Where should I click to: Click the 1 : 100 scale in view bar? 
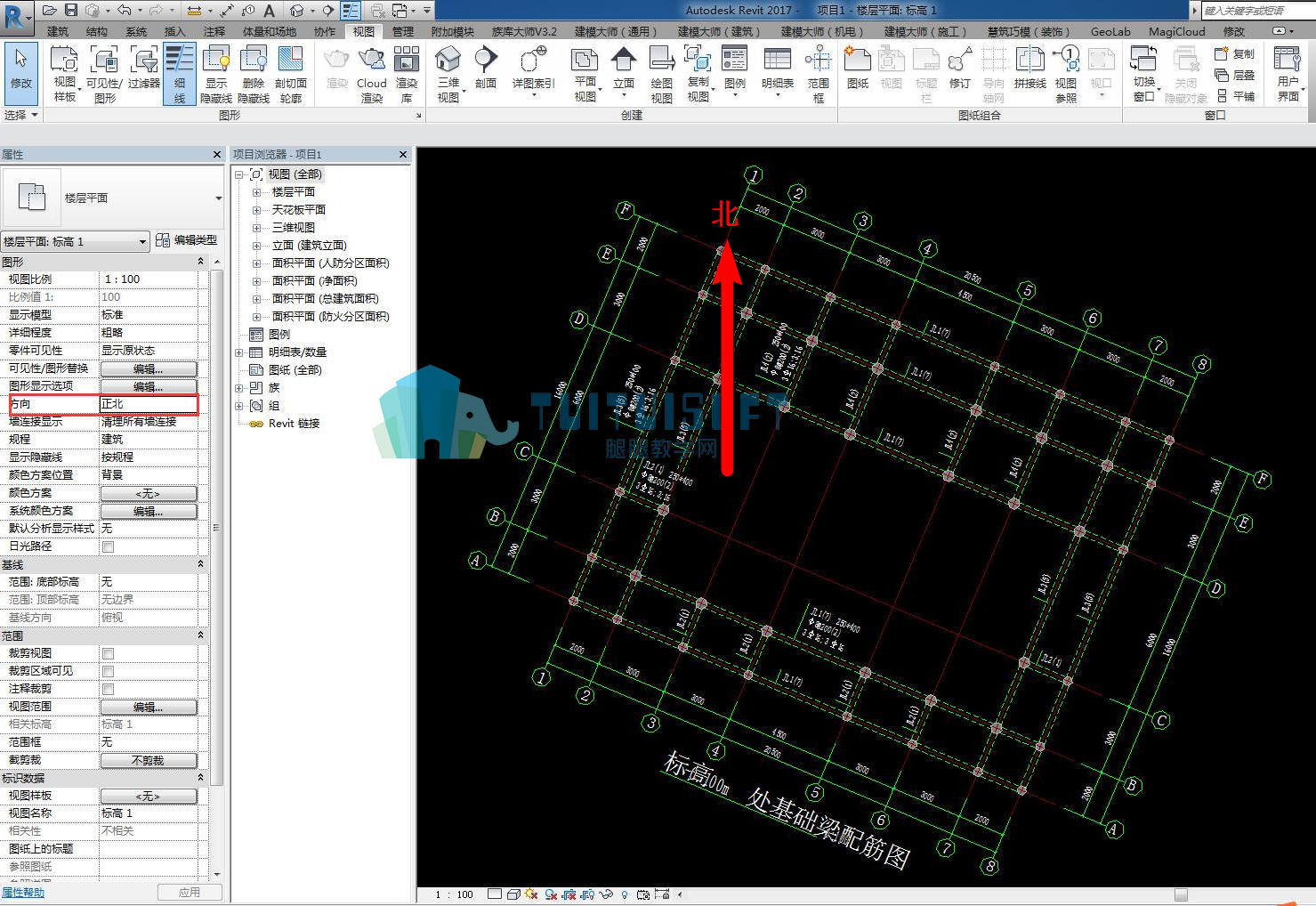pyautogui.click(x=455, y=894)
